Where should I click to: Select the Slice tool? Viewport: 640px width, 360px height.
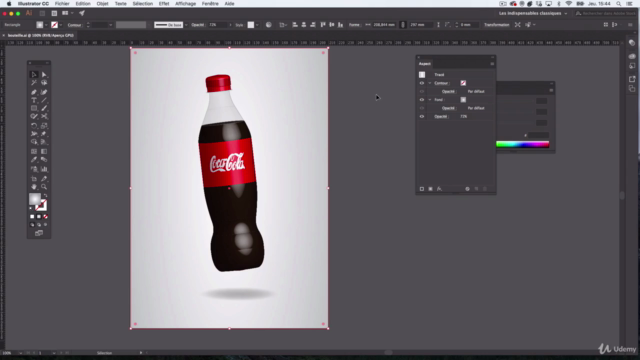pyautogui.click(x=44, y=179)
